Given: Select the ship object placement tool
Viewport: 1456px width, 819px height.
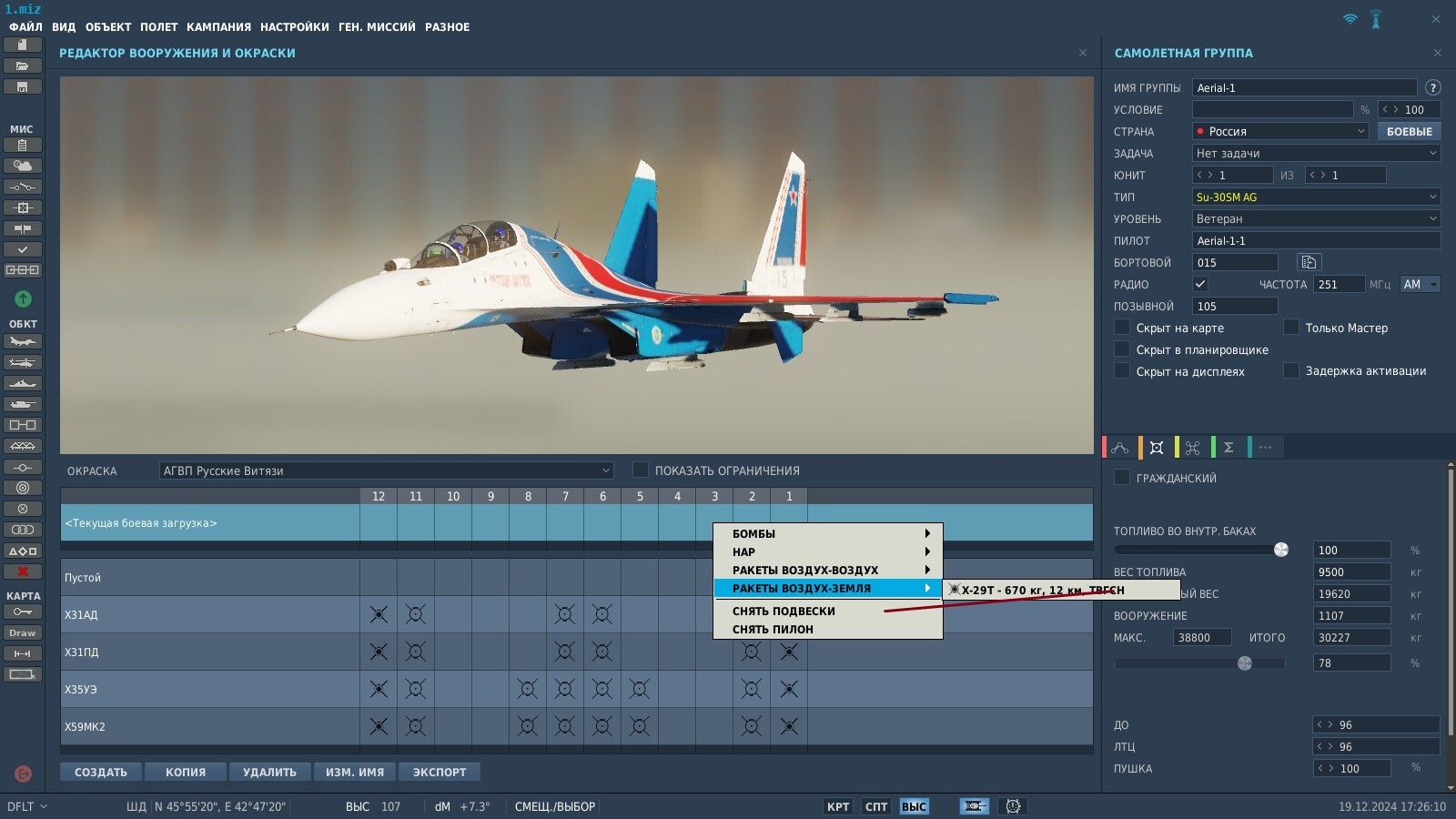Looking at the screenshot, I should tap(23, 383).
